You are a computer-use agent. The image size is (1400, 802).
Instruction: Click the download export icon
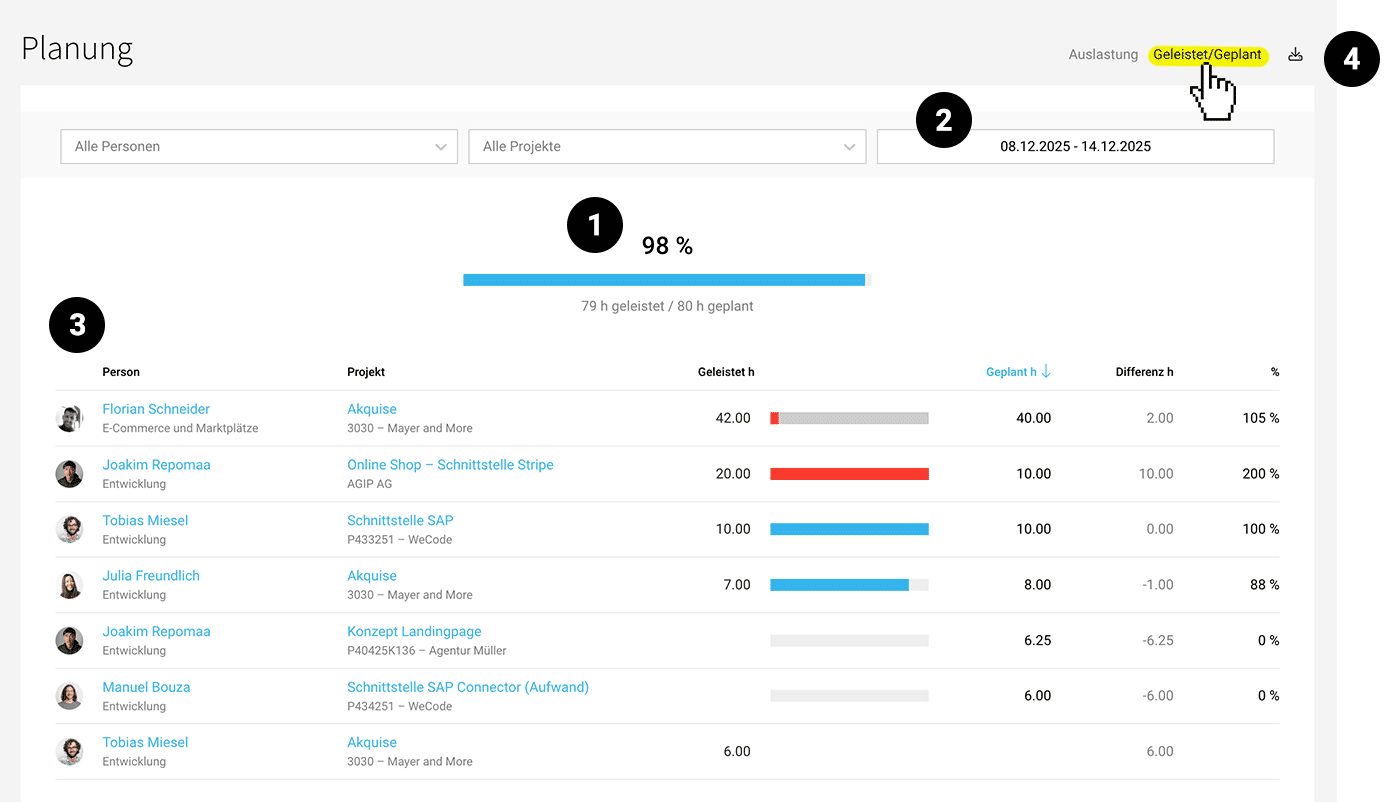(1295, 55)
